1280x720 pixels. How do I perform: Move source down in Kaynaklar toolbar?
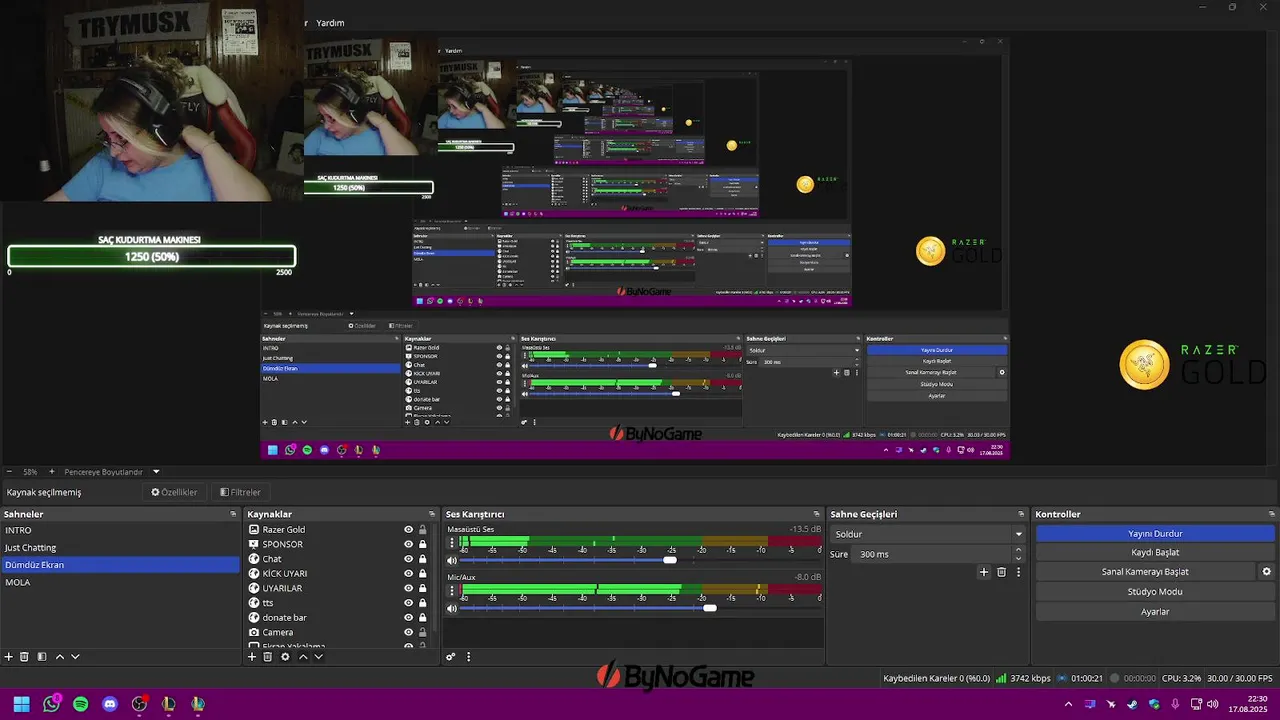point(319,657)
